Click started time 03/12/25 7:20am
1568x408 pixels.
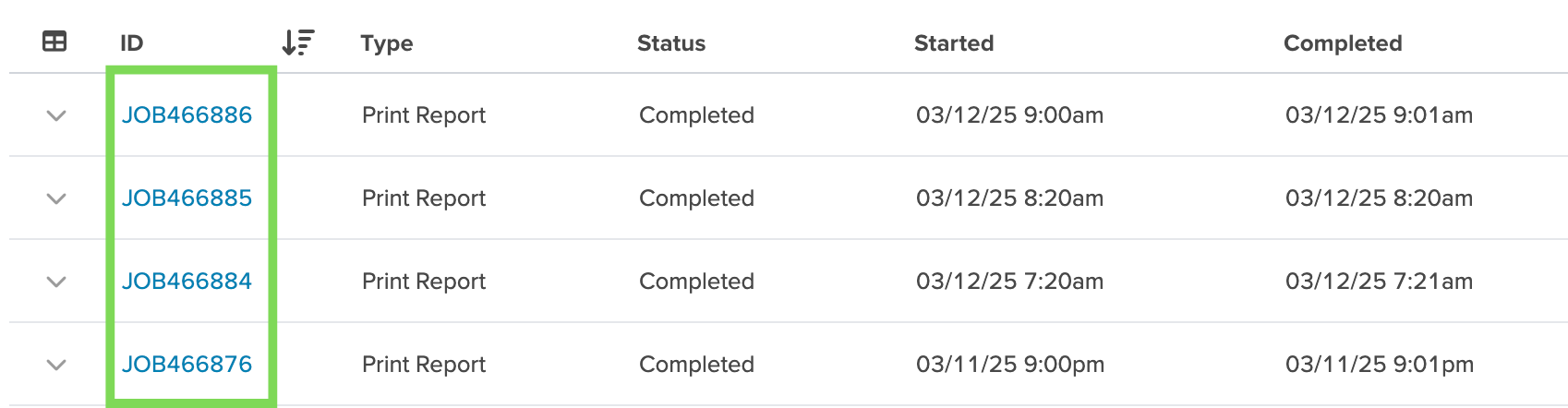coord(1010,282)
